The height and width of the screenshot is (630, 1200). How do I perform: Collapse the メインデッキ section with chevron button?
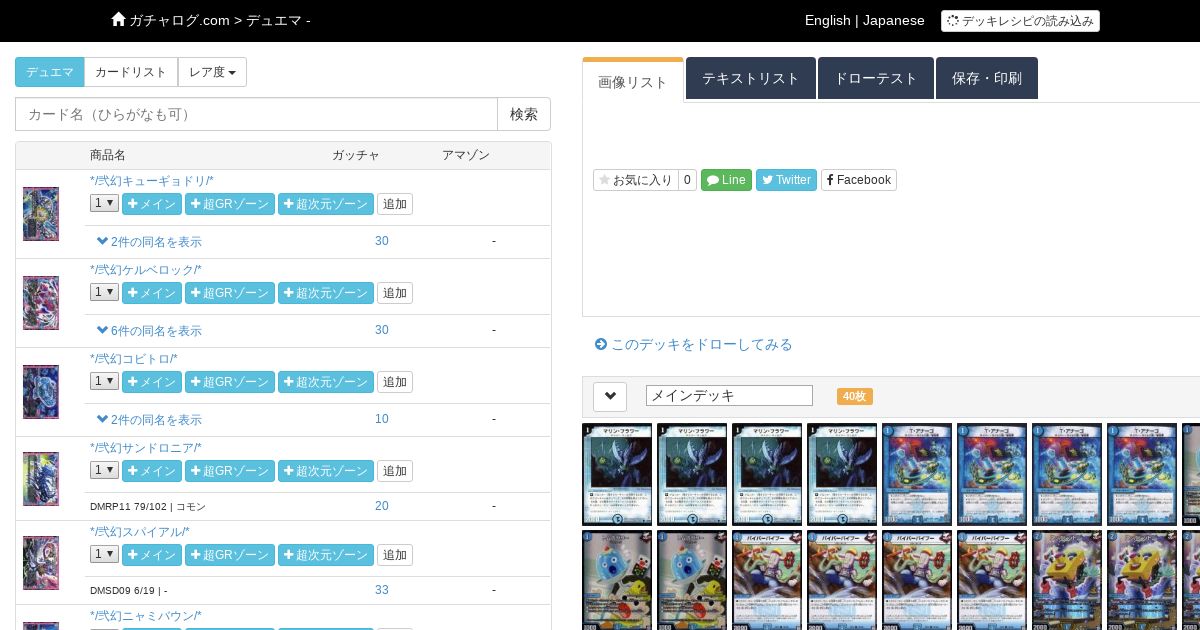point(610,396)
